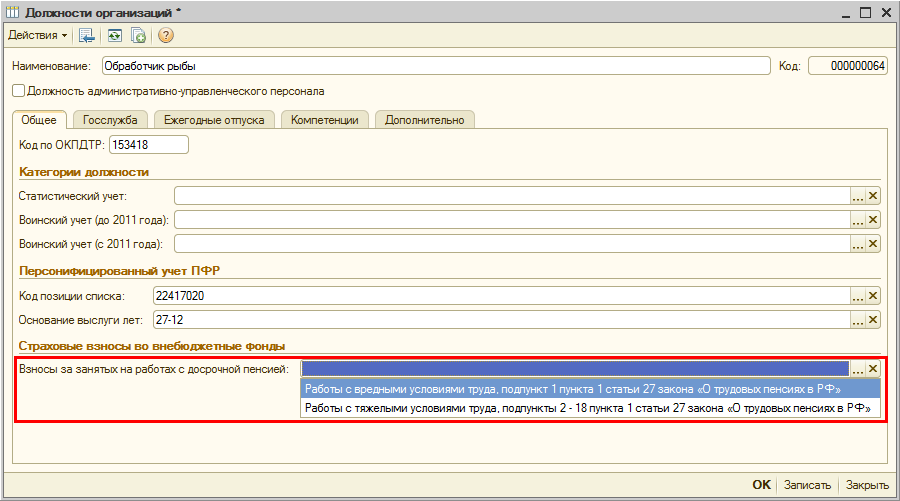900x501 pixels.
Task: Open the Действия dropdown menu
Action: [x=38, y=35]
